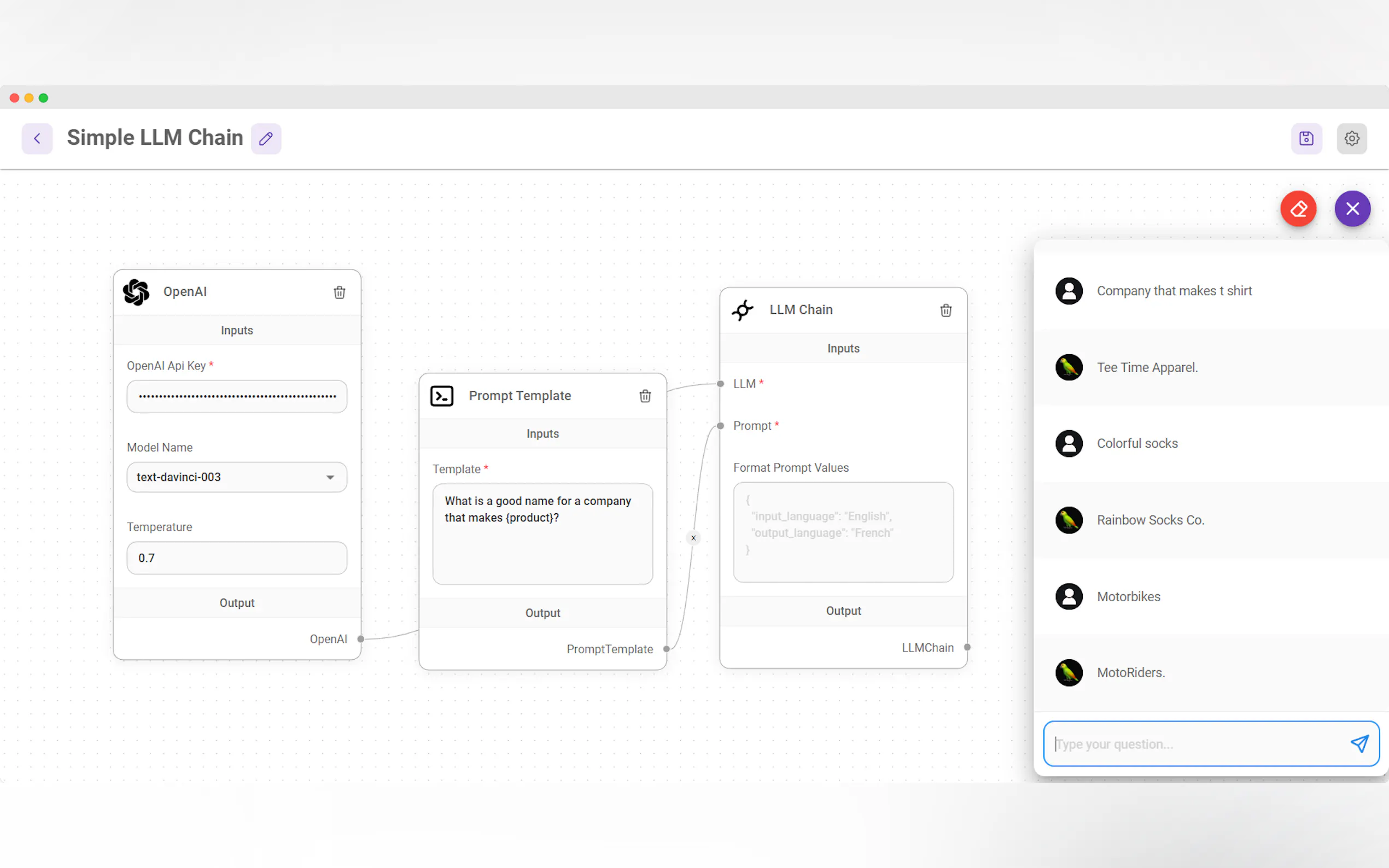Delete the LLM Chain node via its trash icon
Image resolution: width=1389 pixels, height=868 pixels.
[946, 310]
